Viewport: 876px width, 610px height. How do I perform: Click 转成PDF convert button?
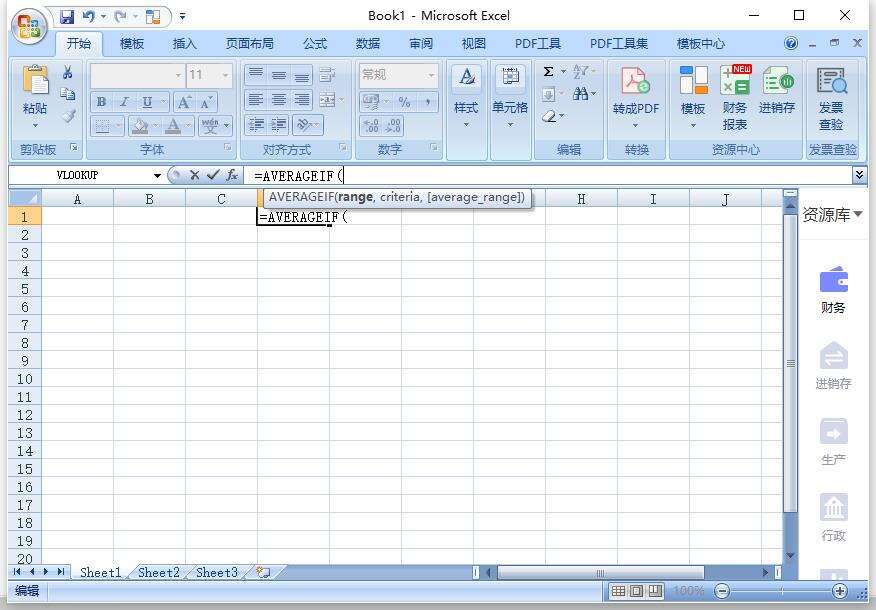point(636,96)
